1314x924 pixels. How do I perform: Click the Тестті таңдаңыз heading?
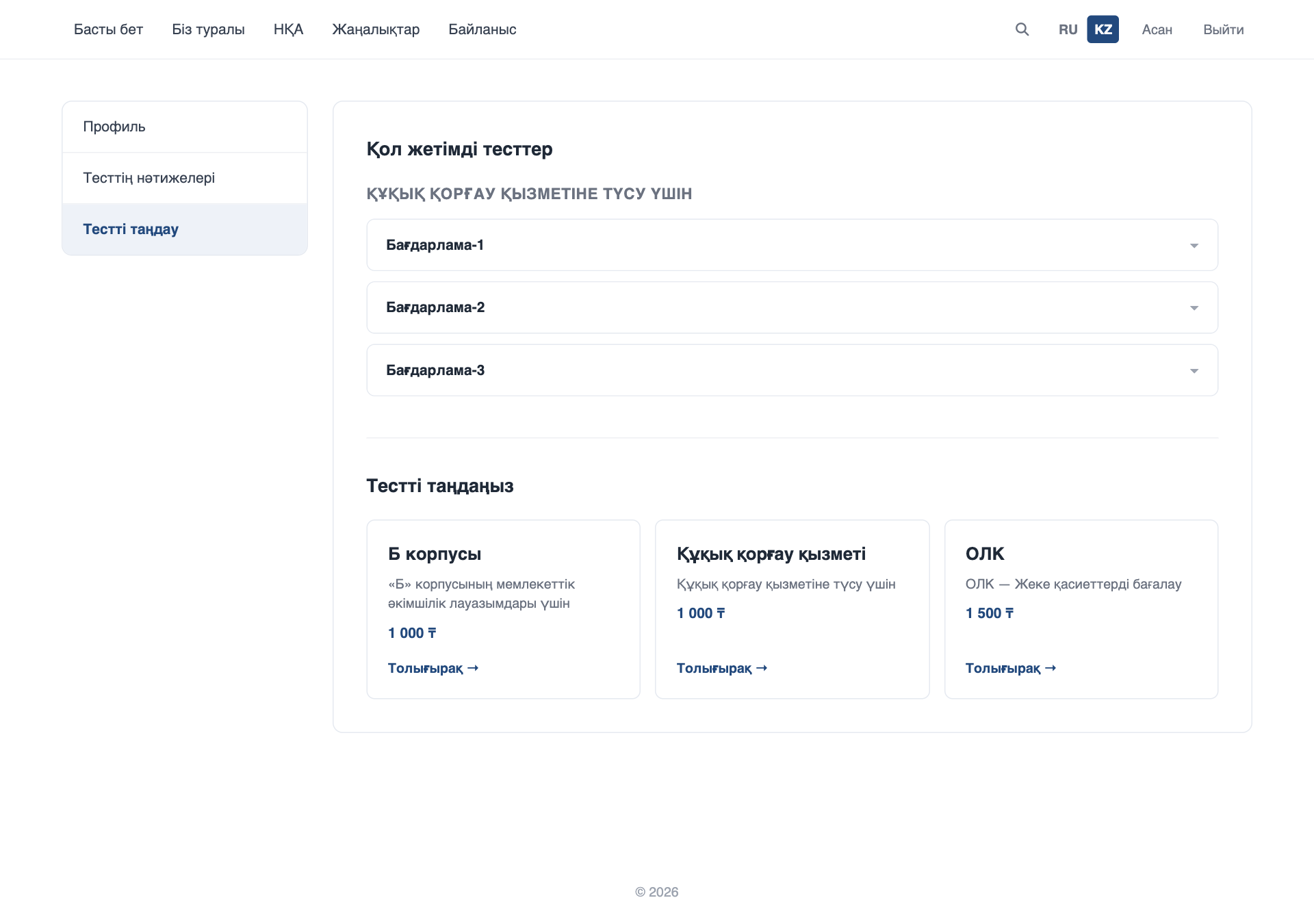pos(440,486)
